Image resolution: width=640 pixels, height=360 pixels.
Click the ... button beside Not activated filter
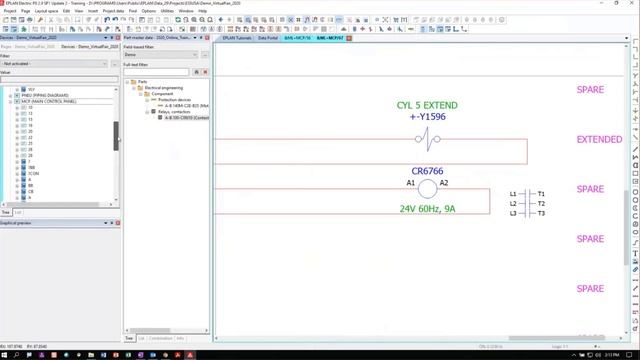coord(115,64)
